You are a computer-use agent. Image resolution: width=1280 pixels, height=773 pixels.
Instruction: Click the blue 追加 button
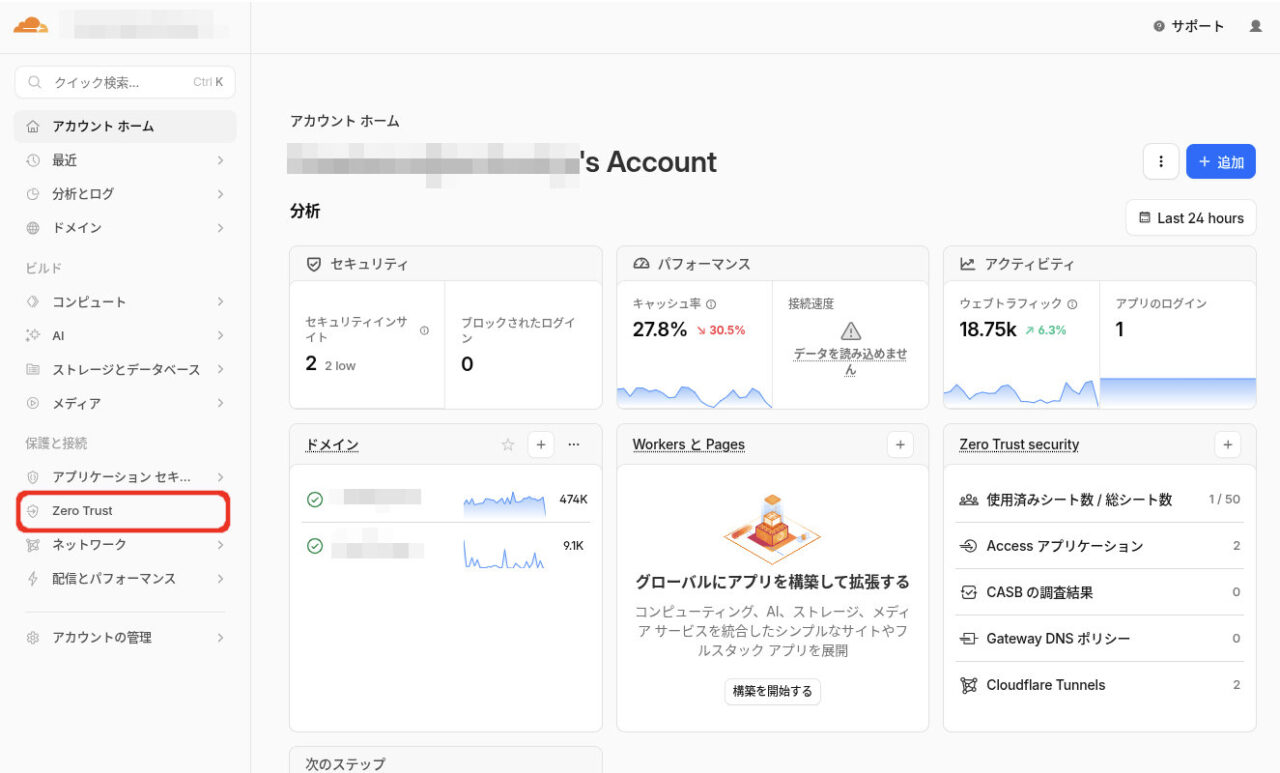1220,161
